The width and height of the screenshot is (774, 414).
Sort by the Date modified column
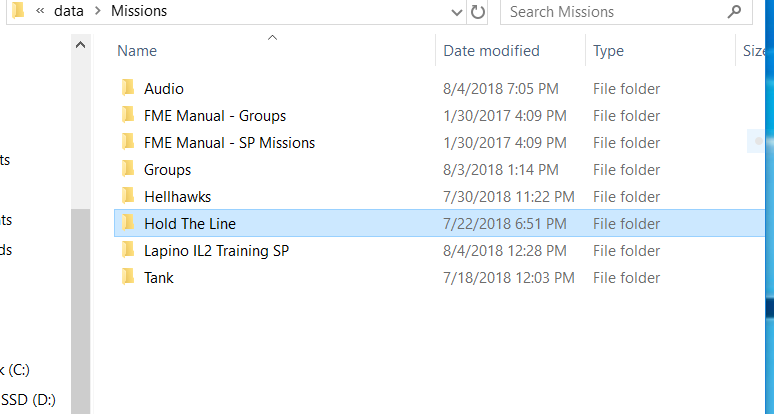[491, 51]
